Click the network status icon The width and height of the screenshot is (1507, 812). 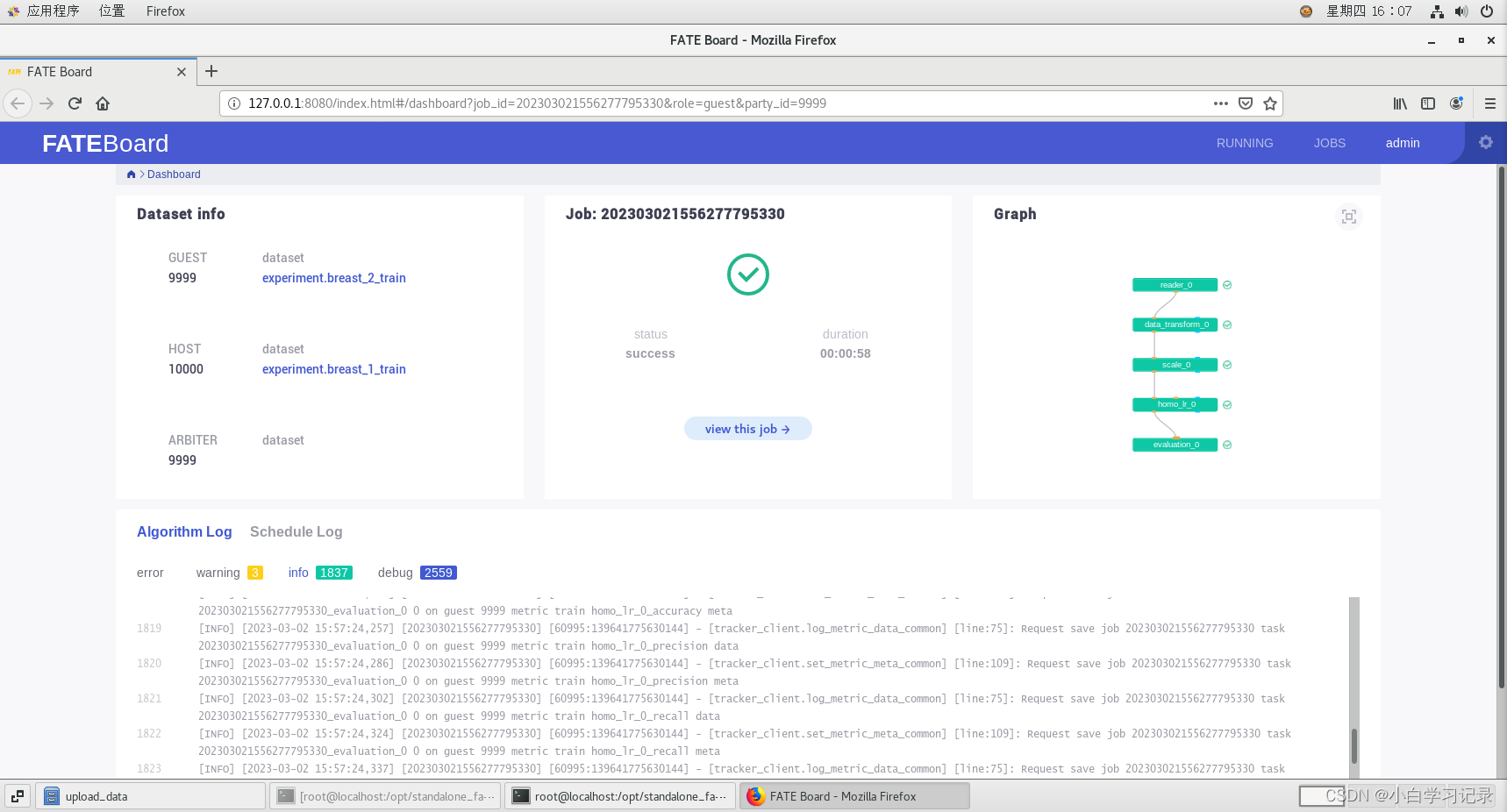coord(1437,11)
